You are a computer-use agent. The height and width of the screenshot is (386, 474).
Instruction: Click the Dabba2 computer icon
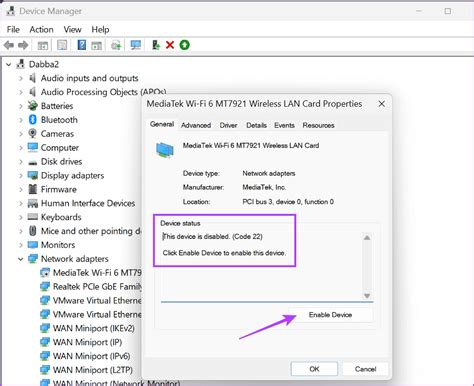(x=21, y=64)
